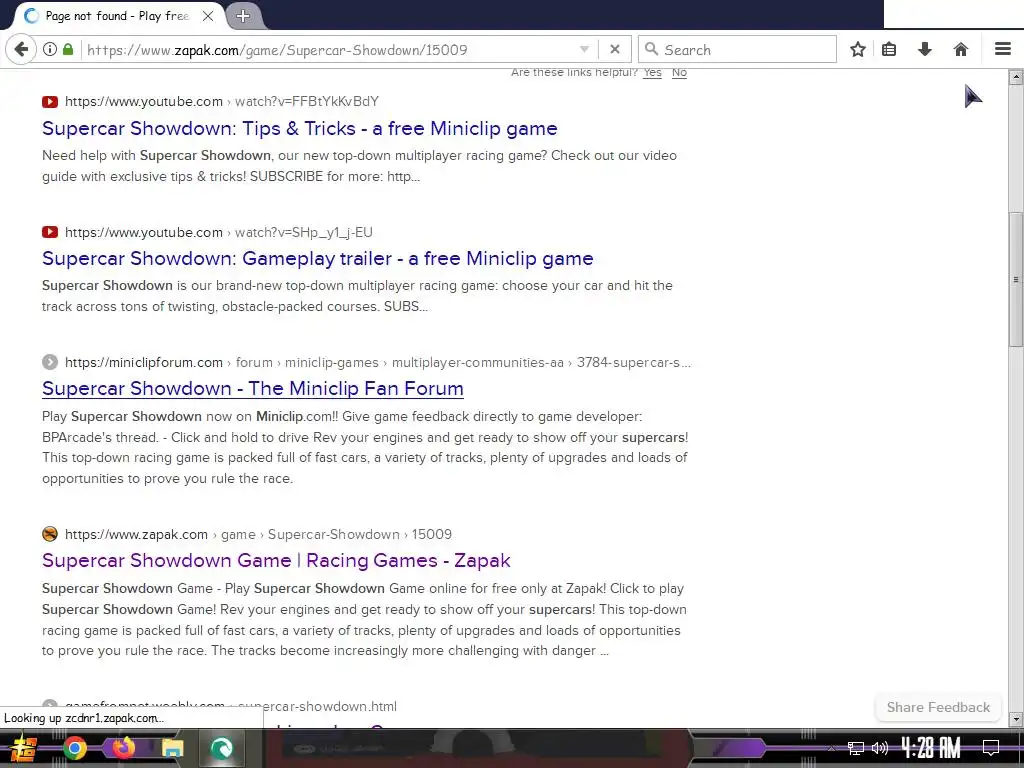Image resolution: width=1024 pixels, height=768 pixels.
Task: Expand the address bar history dropdown arrow
Action: pyautogui.click(x=584, y=50)
